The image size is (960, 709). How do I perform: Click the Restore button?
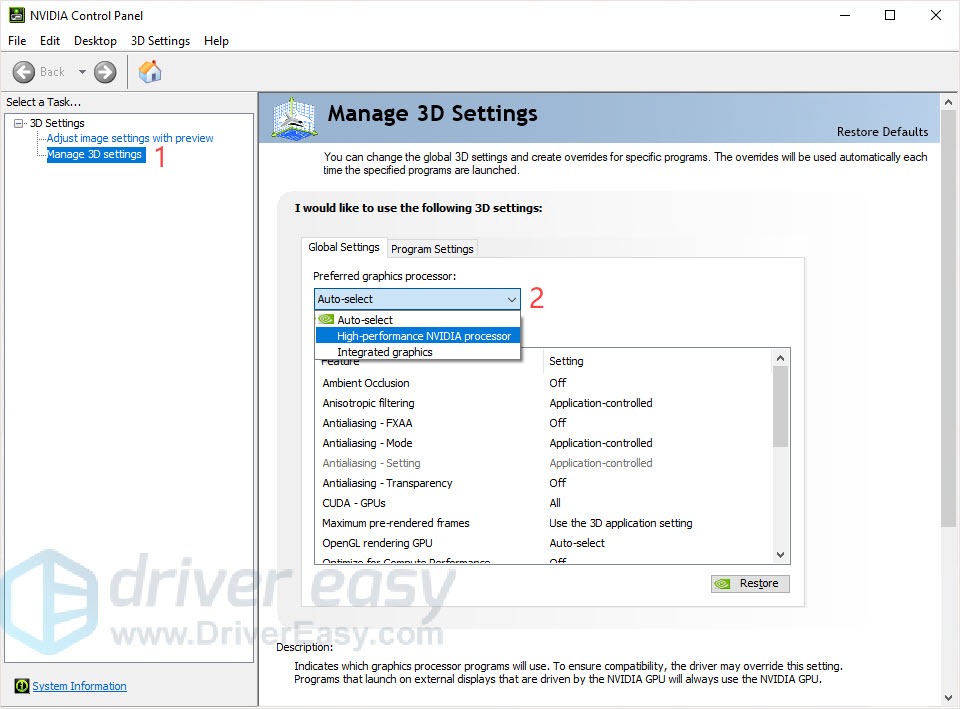click(749, 584)
